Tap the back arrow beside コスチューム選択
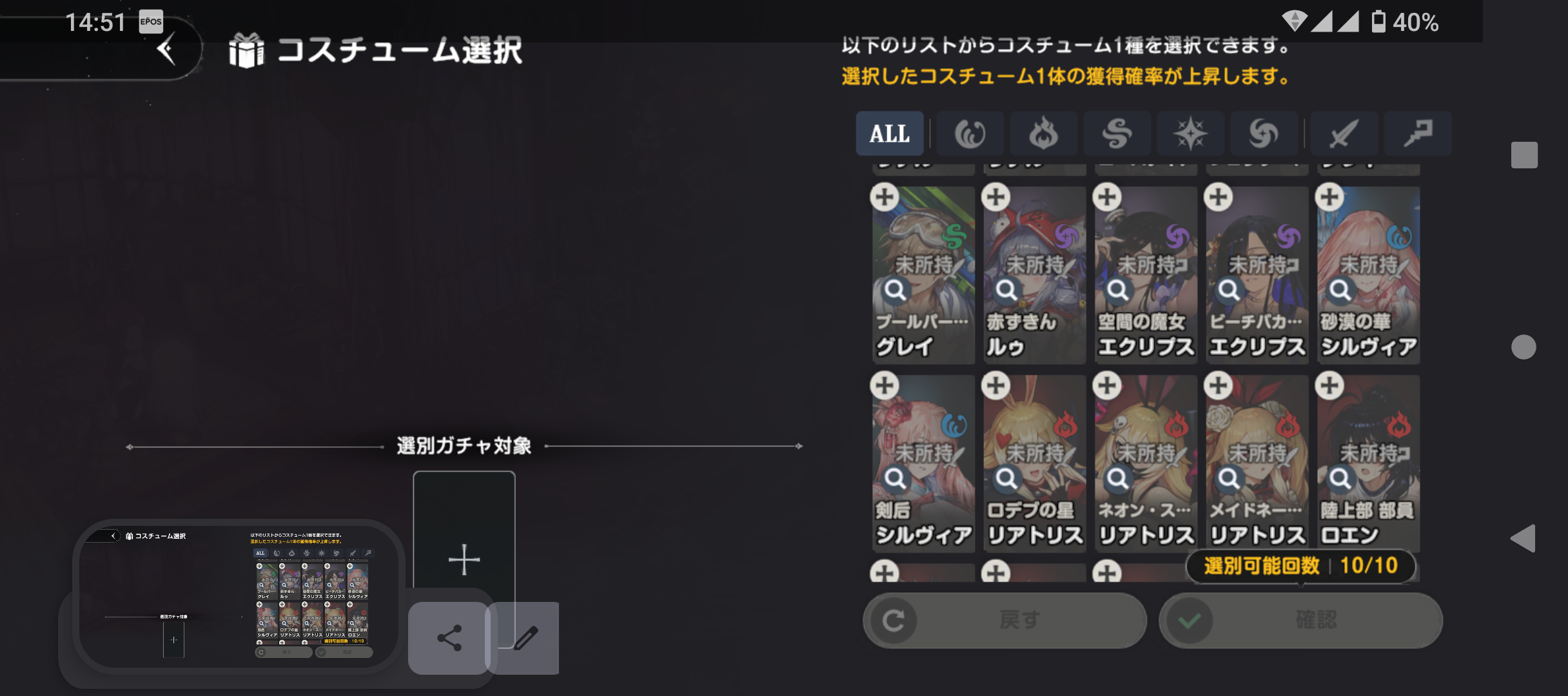Image resolution: width=1568 pixels, height=696 pixels. click(x=167, y=50)
